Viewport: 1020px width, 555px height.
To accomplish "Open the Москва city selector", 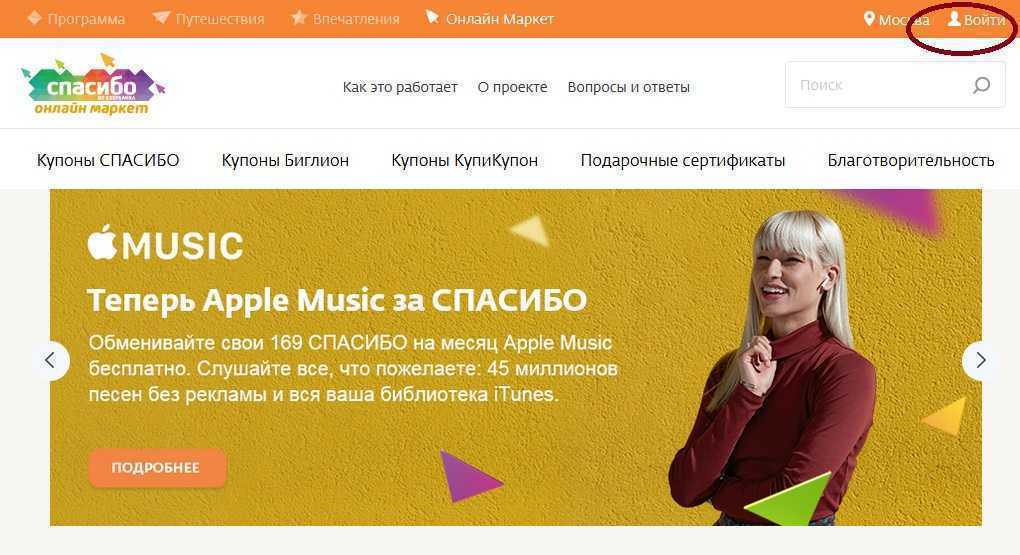I will click(x=897, y=20).
